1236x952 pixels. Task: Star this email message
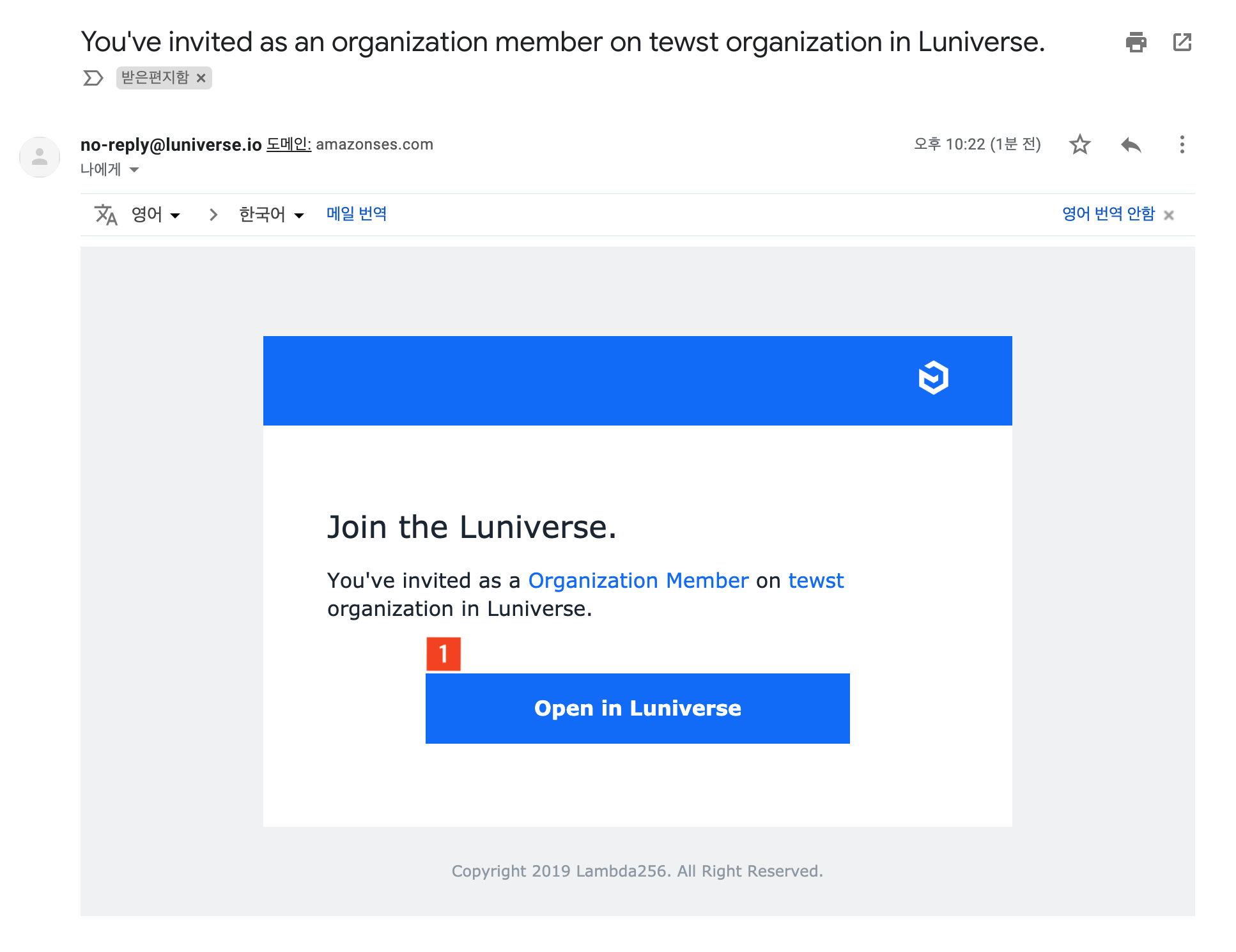pos(1079,144)
